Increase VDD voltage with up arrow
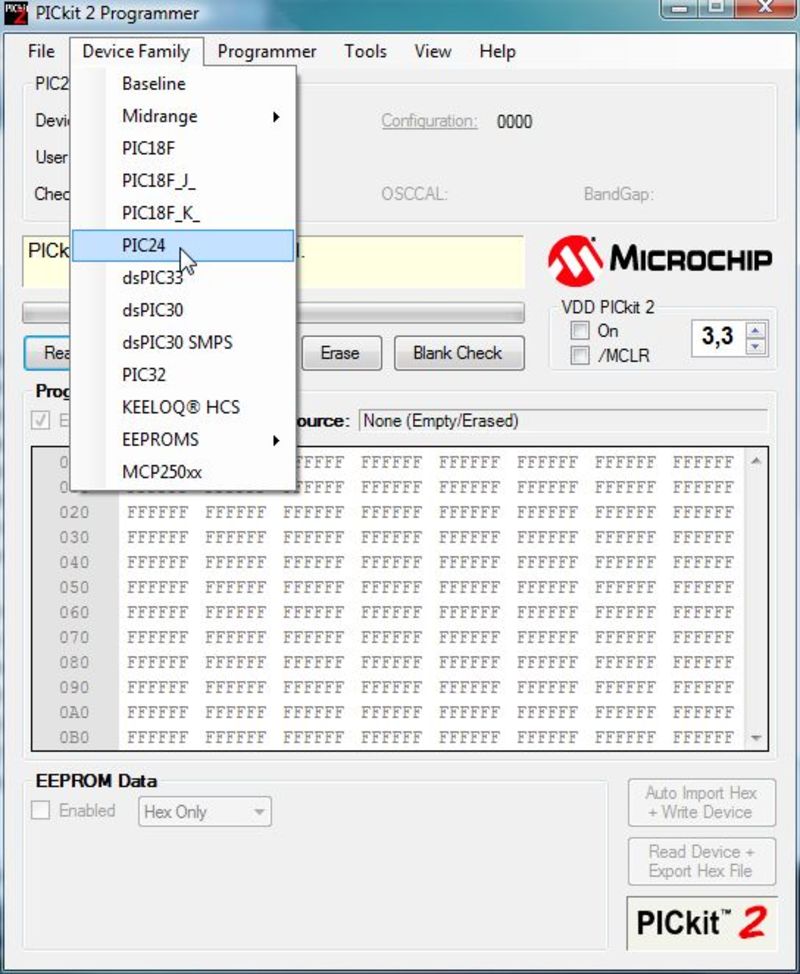Image resolution: width=800 pixels, height=974 pixels. (x=756, y=331)
